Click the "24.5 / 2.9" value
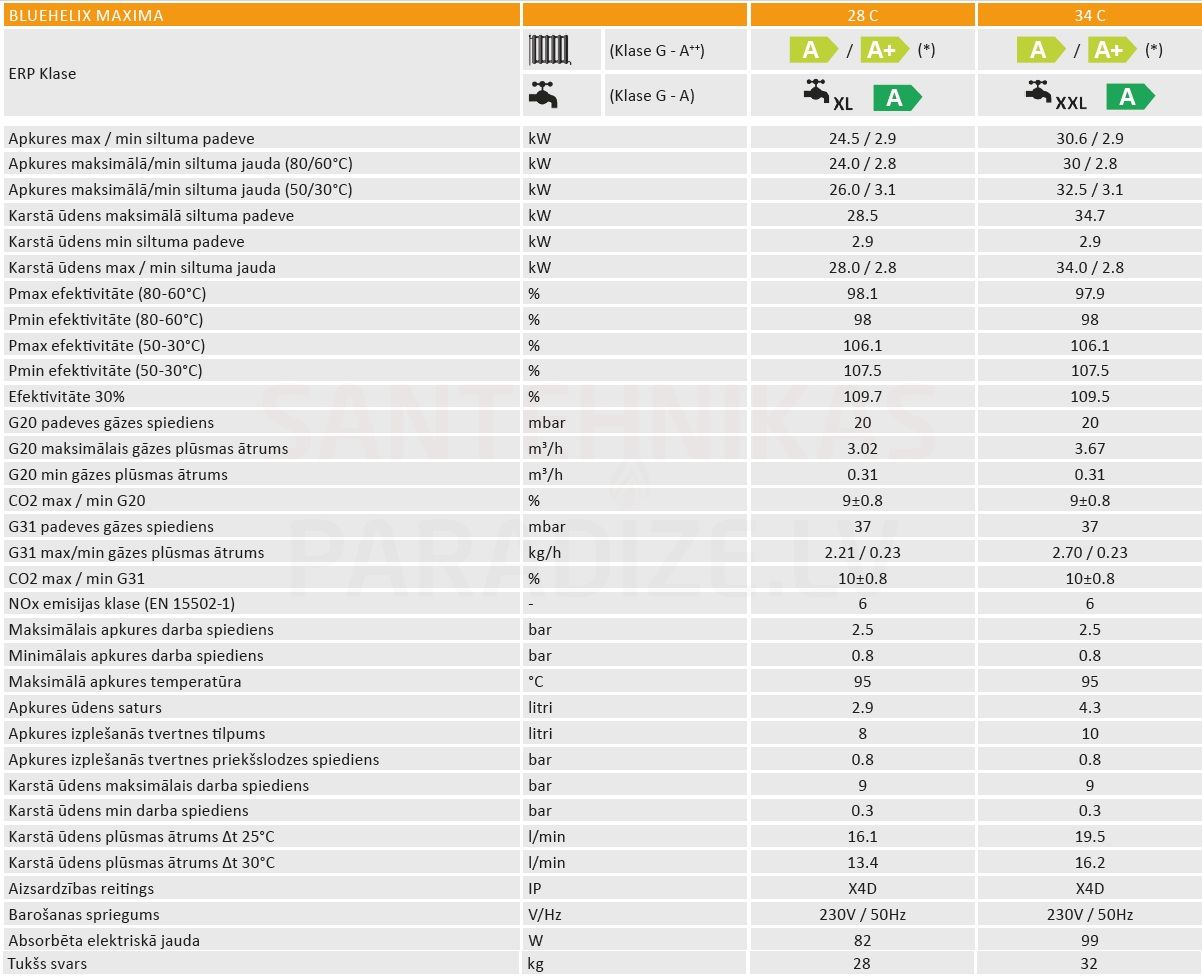The image size is (1202, 976). (862, 138)
